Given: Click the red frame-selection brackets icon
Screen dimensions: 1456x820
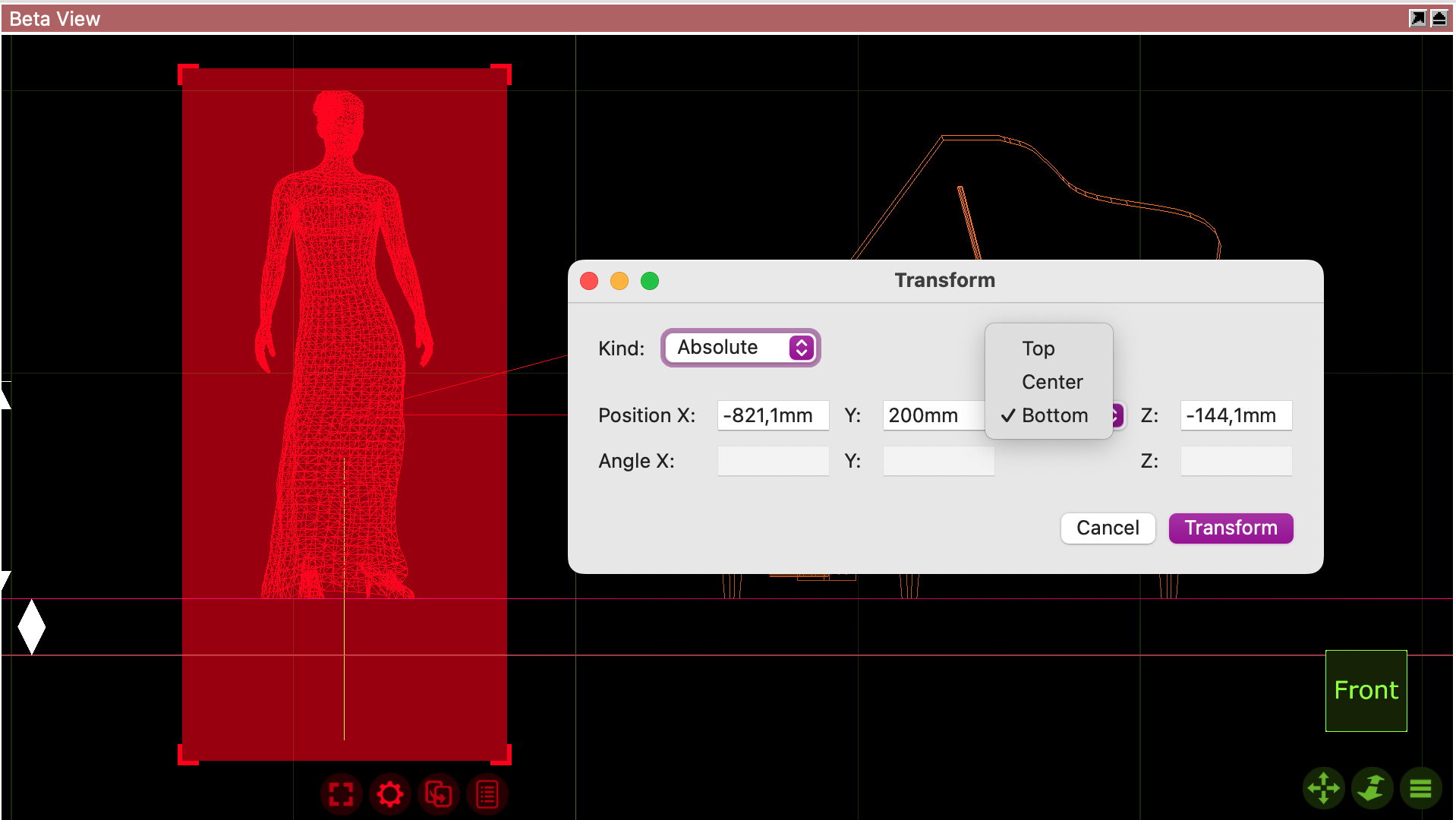Looking at the screenshot, I should [x=341, y=794].
